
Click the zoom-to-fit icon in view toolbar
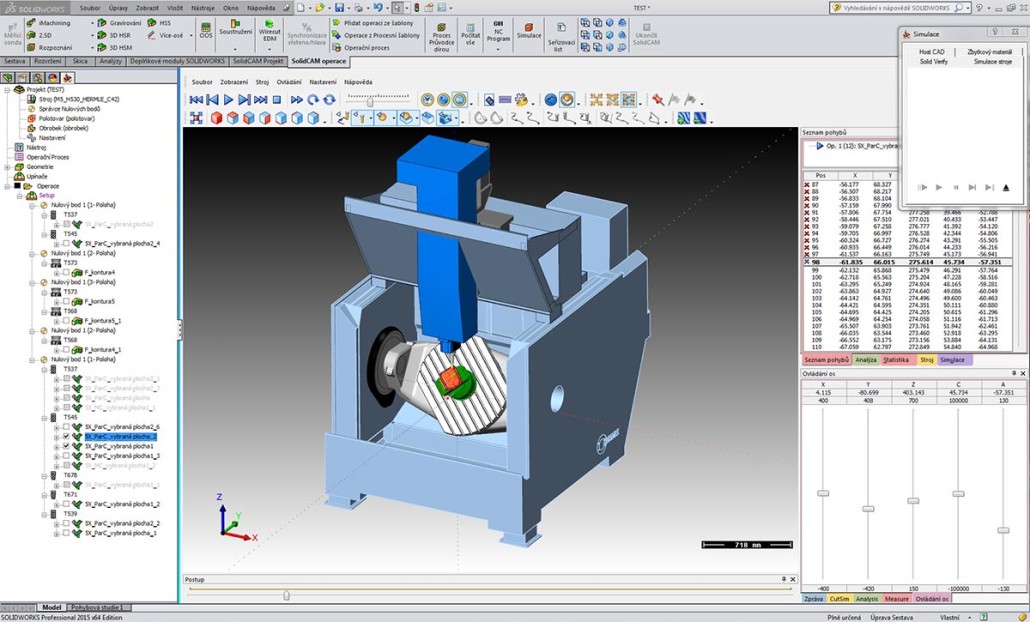pos(196,118)
